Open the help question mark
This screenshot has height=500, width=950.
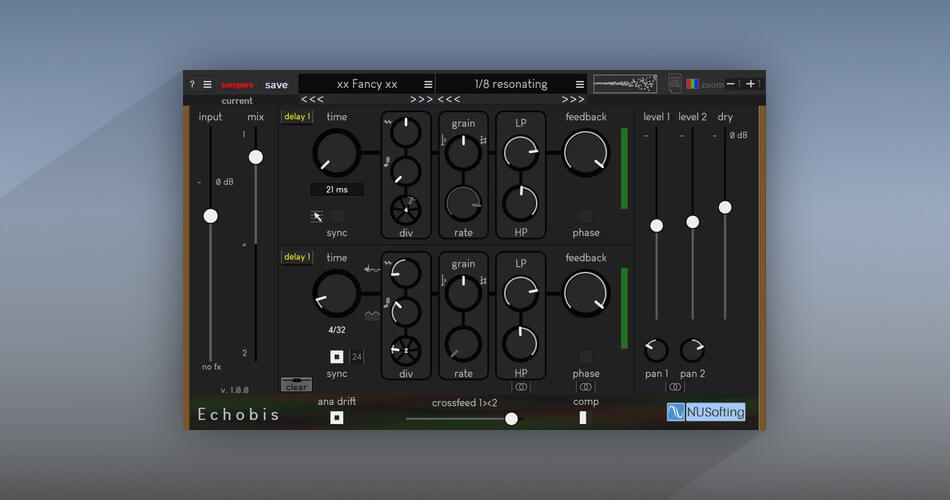point(192,85)
